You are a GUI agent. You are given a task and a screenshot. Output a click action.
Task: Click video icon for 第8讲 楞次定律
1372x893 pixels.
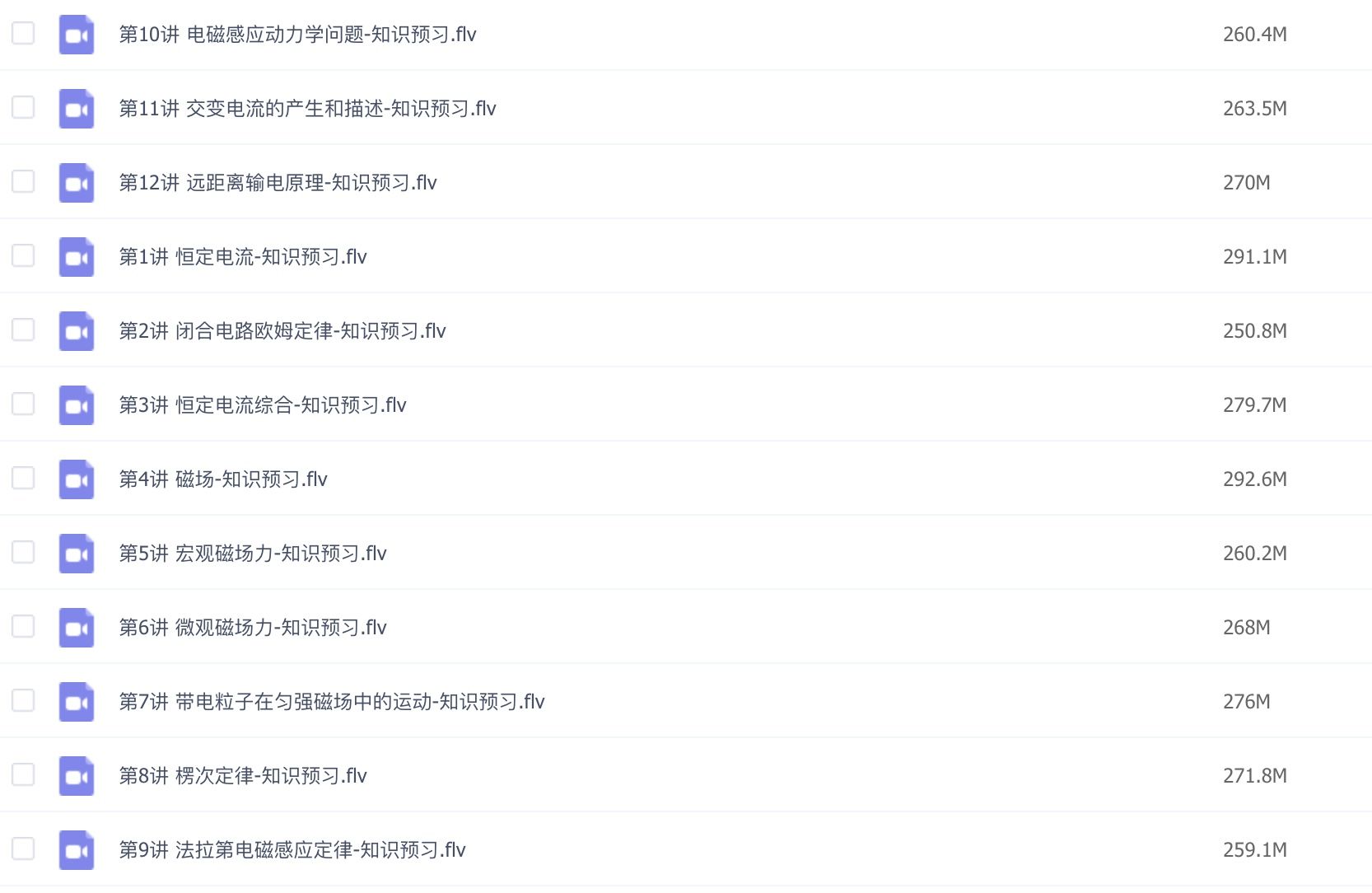77,776
